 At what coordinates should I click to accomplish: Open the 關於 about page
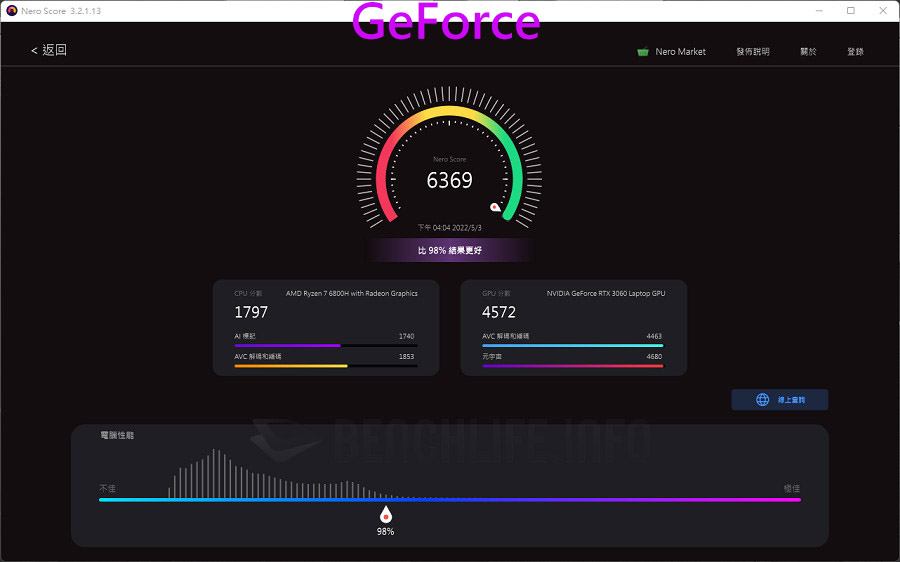(808, 52)
